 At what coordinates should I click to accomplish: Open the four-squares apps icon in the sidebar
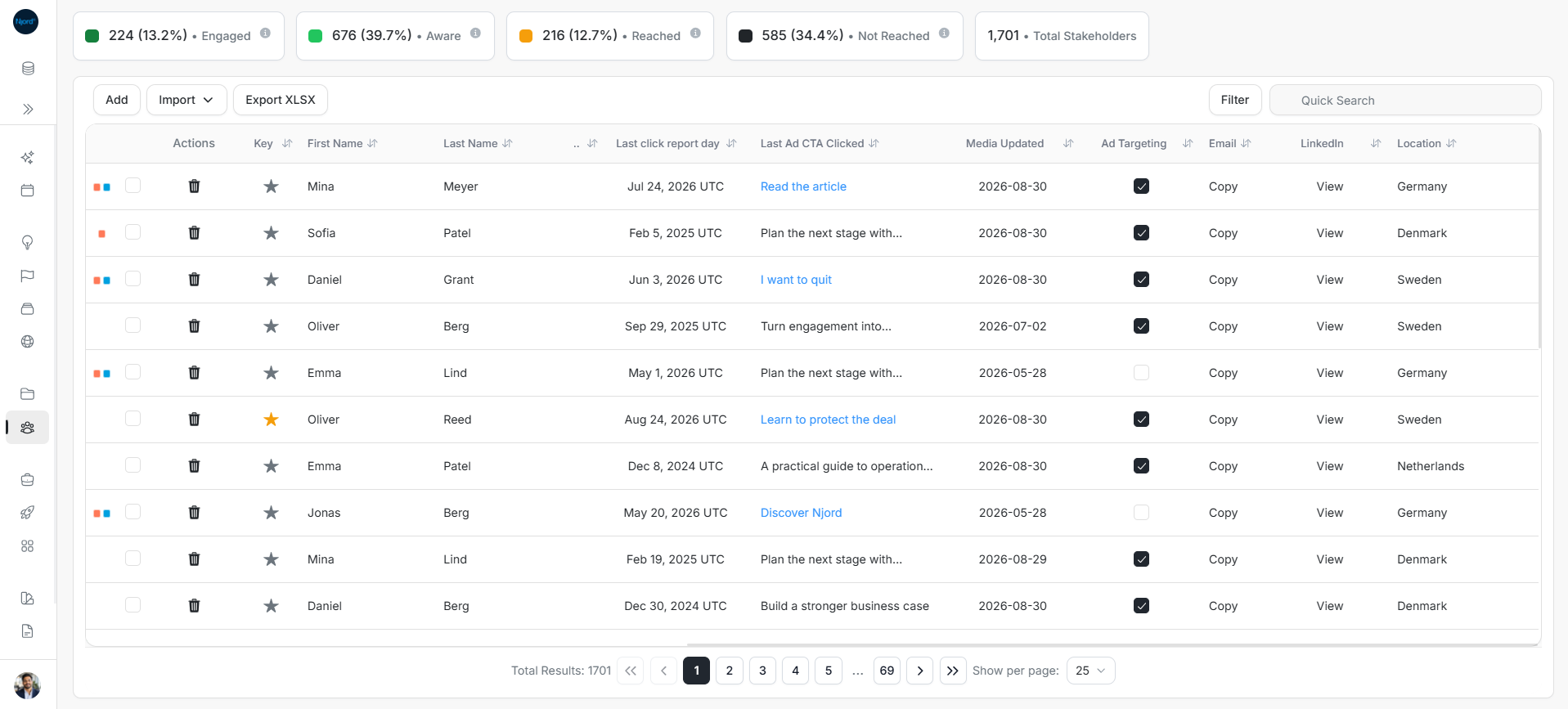[28, 546]
